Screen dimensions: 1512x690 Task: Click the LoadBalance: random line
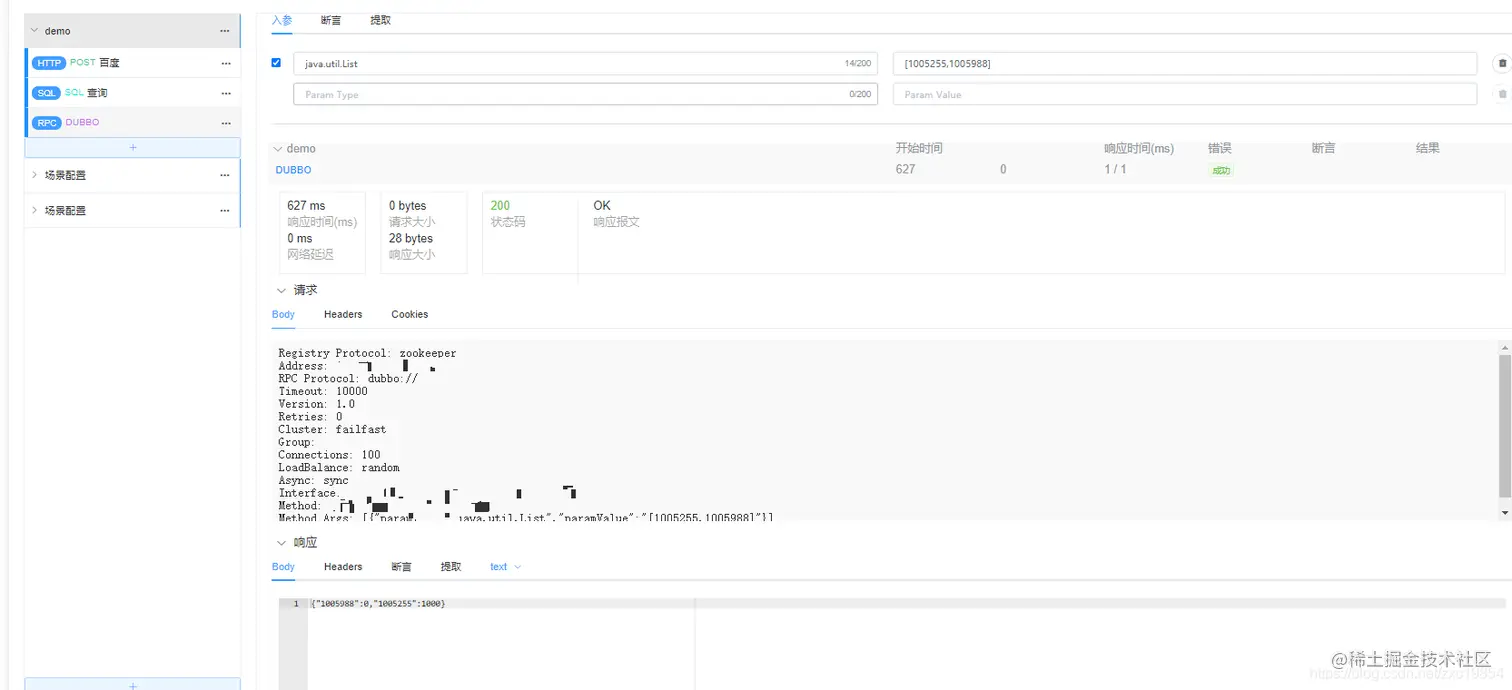pyautogui.click(x=339, y=468)
